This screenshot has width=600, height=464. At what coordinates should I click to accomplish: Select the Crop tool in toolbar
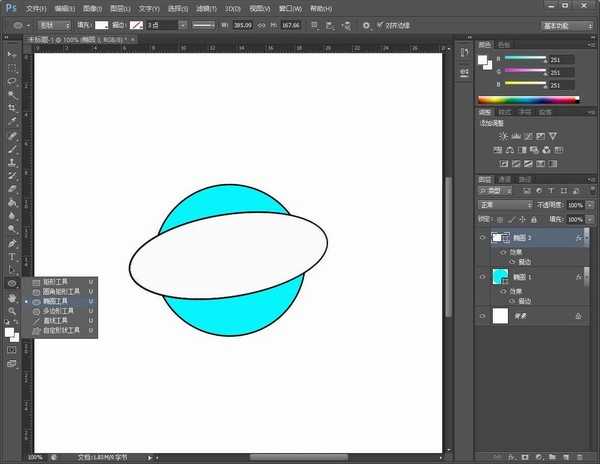12,107
